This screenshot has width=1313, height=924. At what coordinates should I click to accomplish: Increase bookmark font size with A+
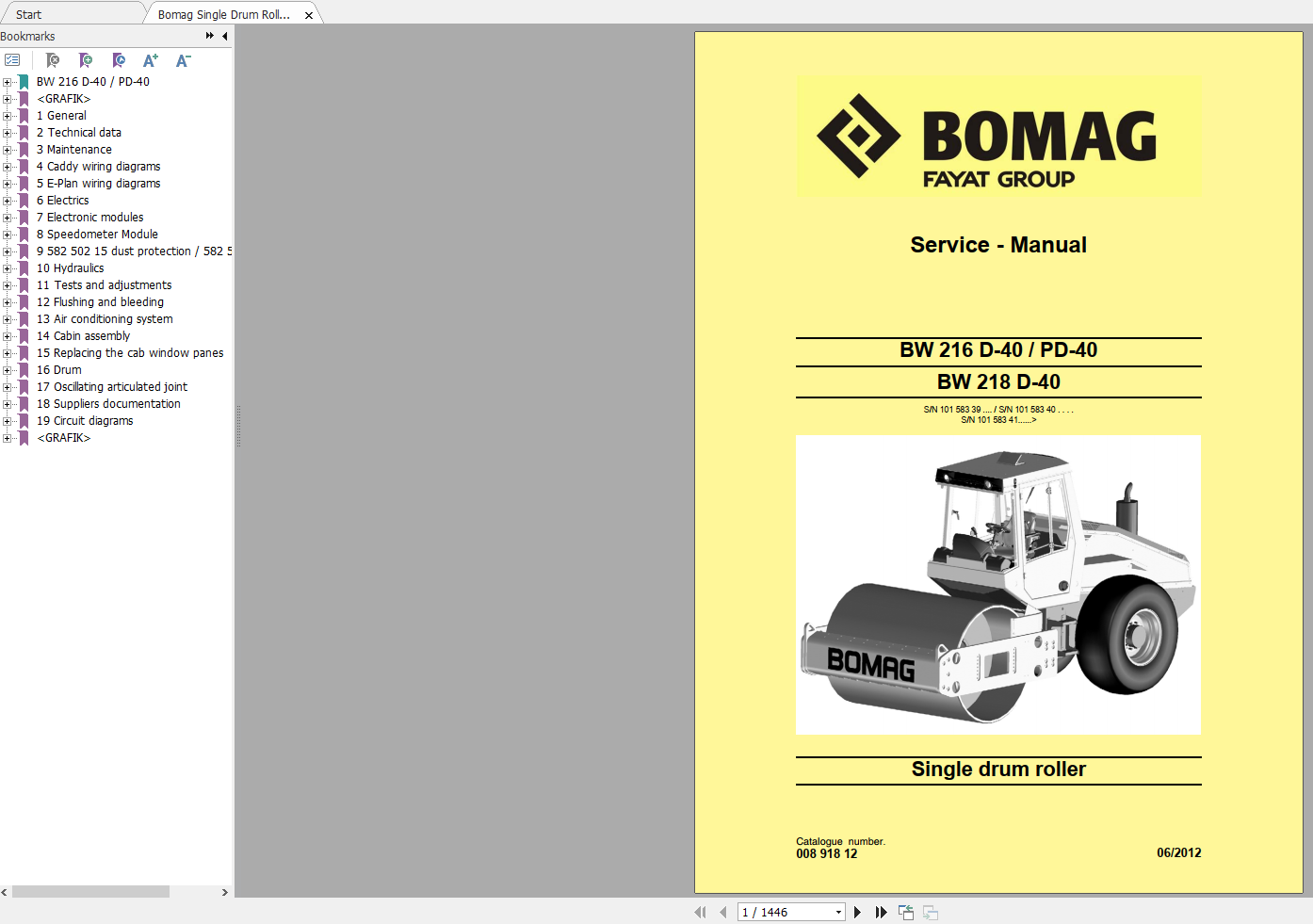151,60
